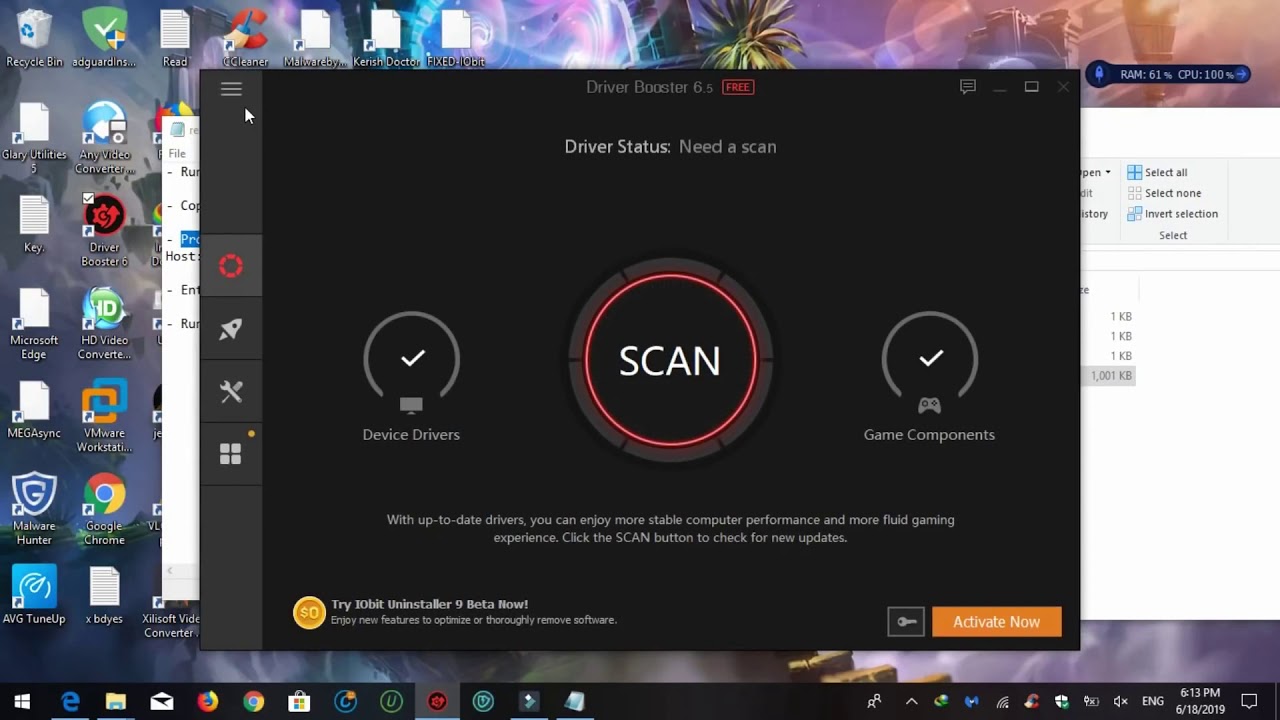This screenshot has height=720, width=1280.
Task: Select the AVG TuneUp desktop shortcut
Action: coord(34,596)
